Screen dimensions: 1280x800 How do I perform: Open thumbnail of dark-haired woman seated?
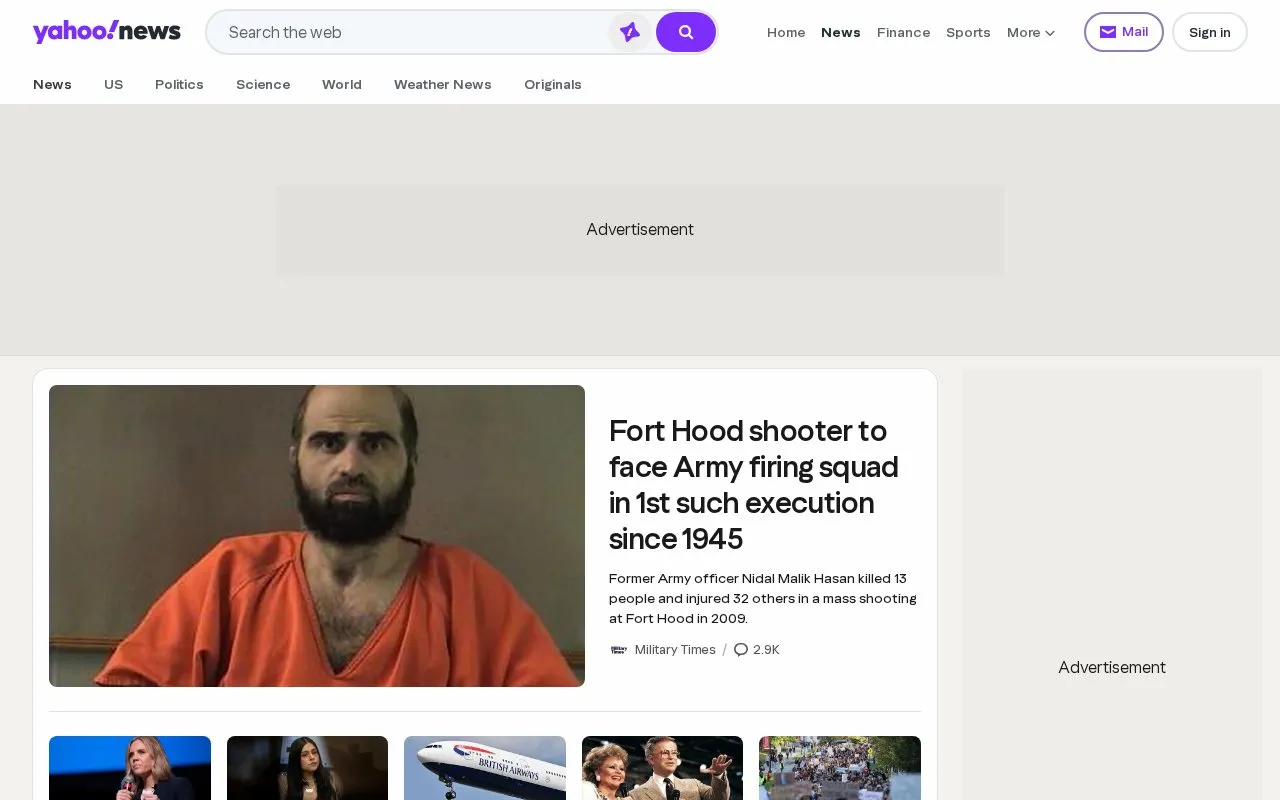[307, 768]
